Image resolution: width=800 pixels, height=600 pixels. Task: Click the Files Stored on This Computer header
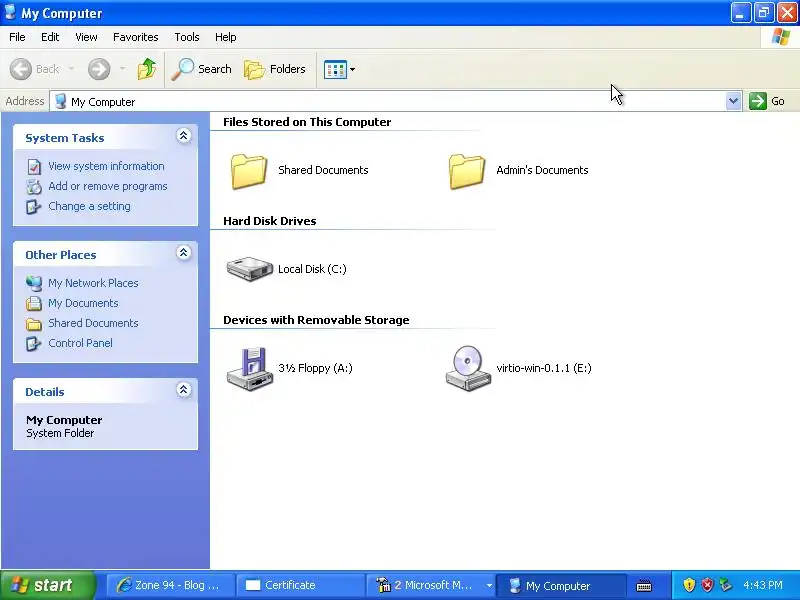click(307, 122)
